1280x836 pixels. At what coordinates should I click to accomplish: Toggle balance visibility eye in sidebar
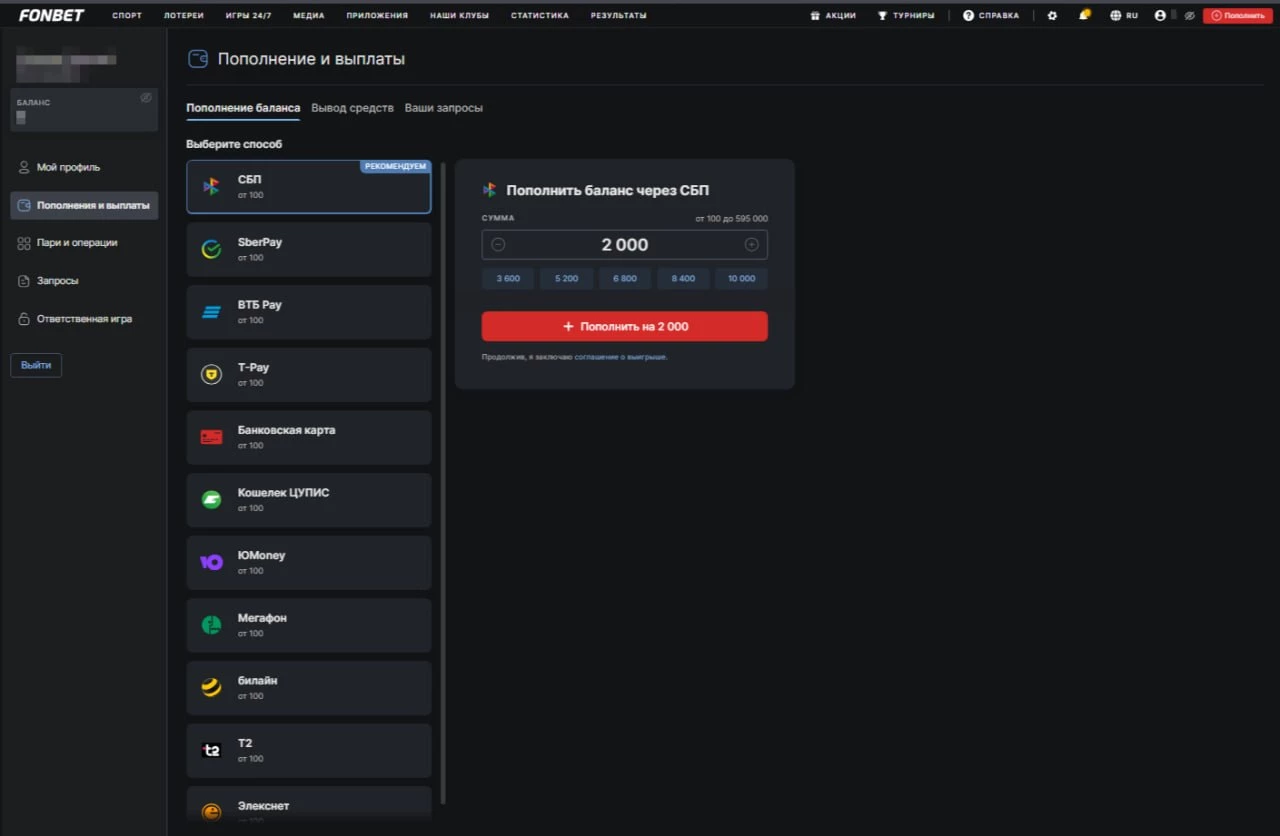(x=146, y=98)
